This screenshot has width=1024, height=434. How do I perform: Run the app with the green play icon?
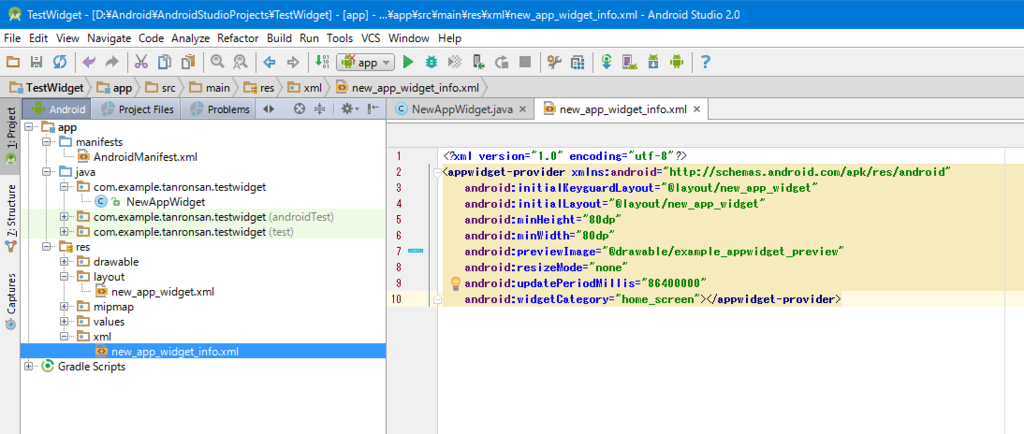(x=408, y=63)
